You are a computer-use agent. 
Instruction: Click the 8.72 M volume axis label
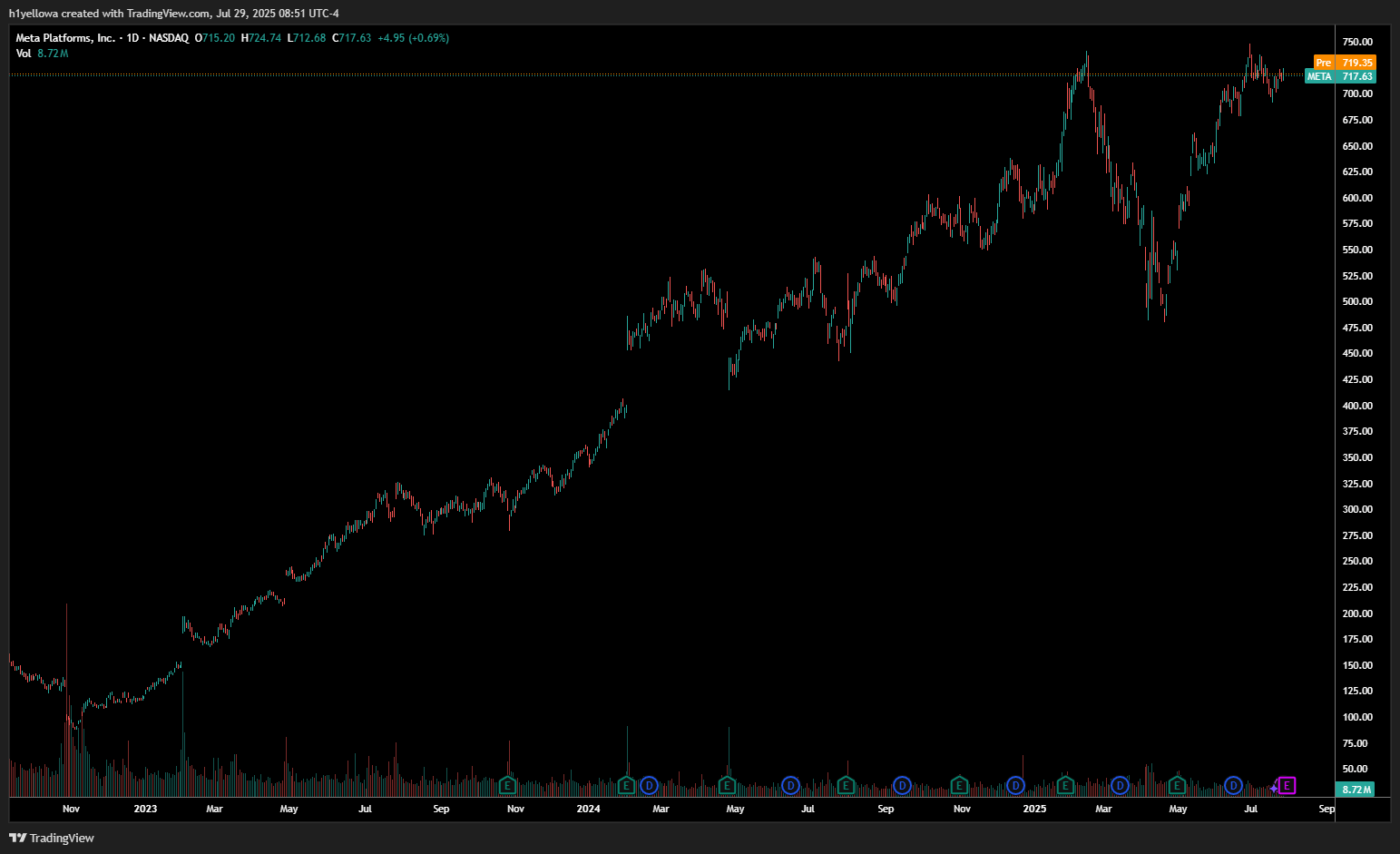1356,790
